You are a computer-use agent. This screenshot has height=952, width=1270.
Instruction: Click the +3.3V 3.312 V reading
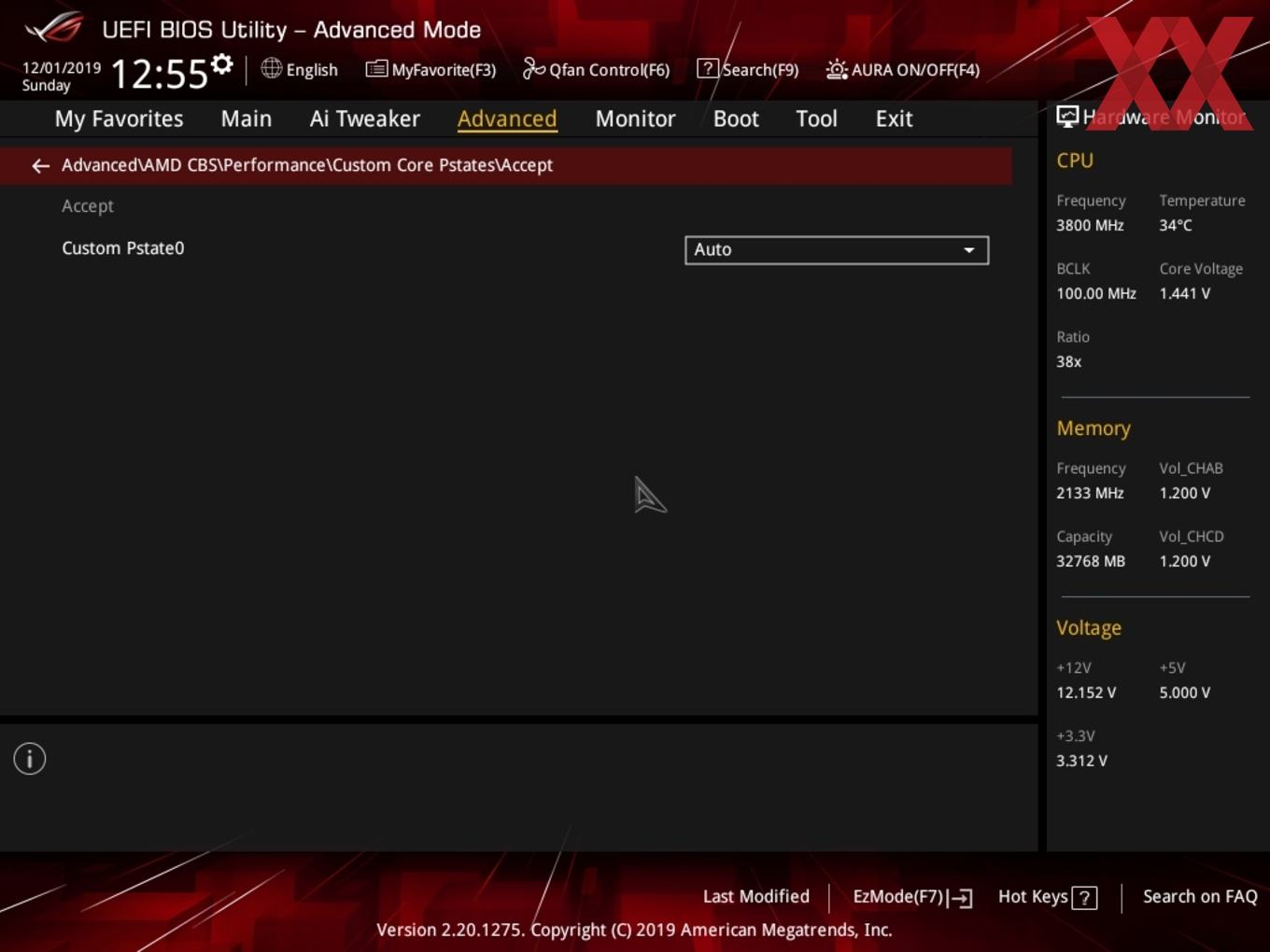click(1081, 761)
